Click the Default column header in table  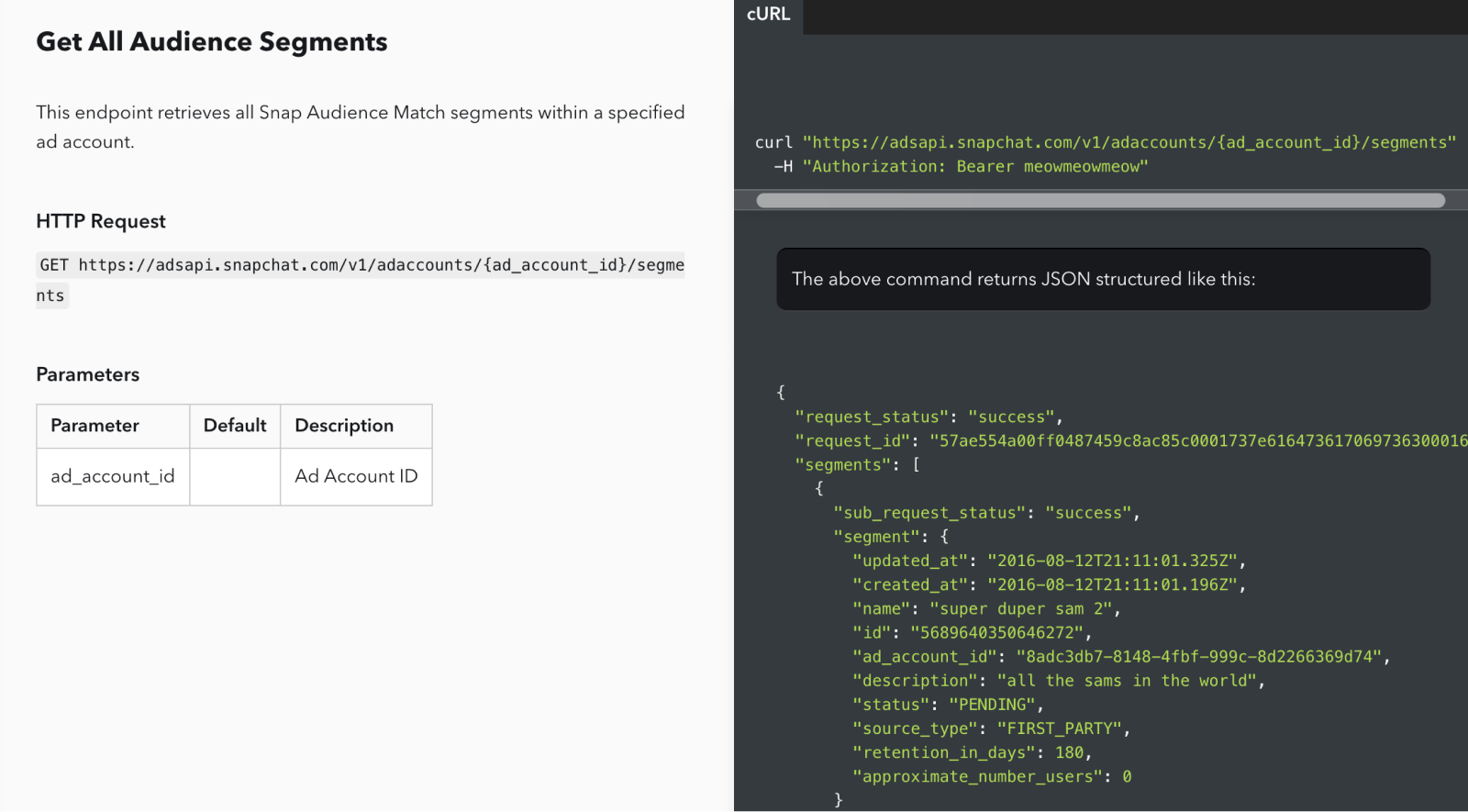coord(235,426)
